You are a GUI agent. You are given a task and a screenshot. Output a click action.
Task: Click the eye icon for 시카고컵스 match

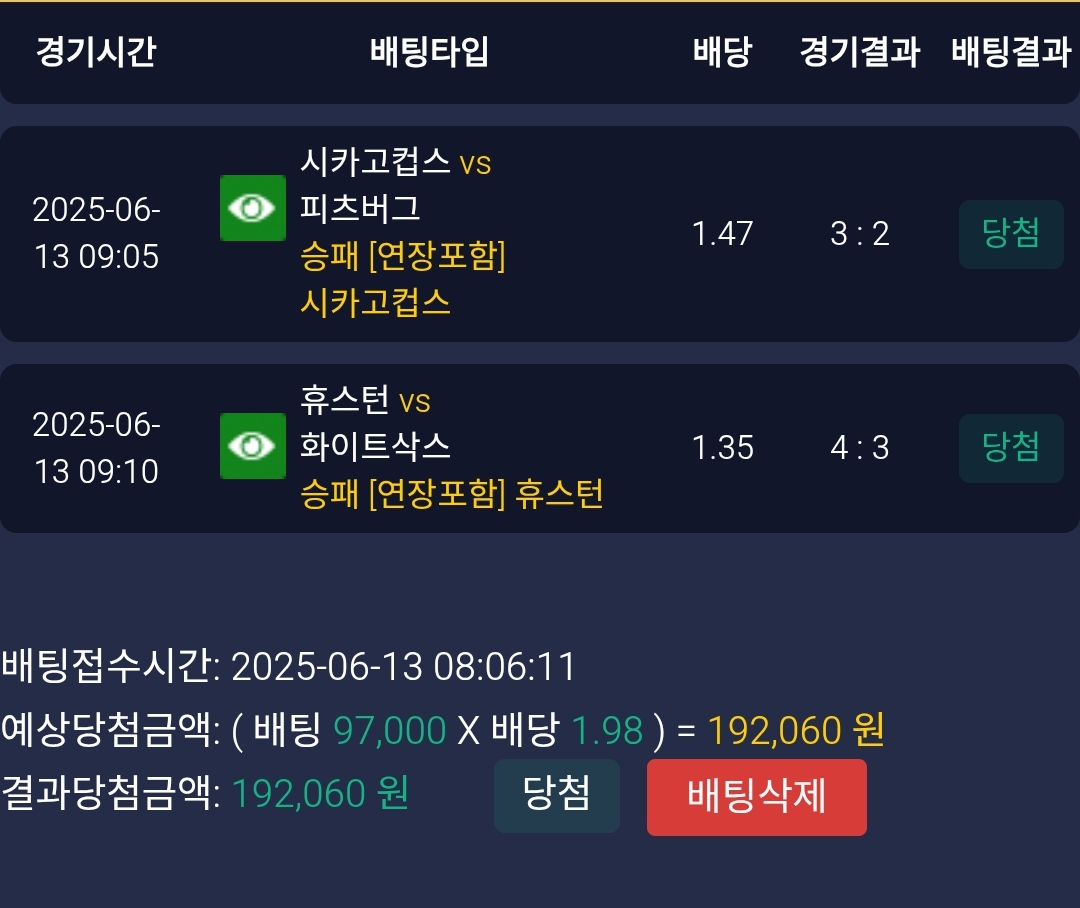coord(252,208)
